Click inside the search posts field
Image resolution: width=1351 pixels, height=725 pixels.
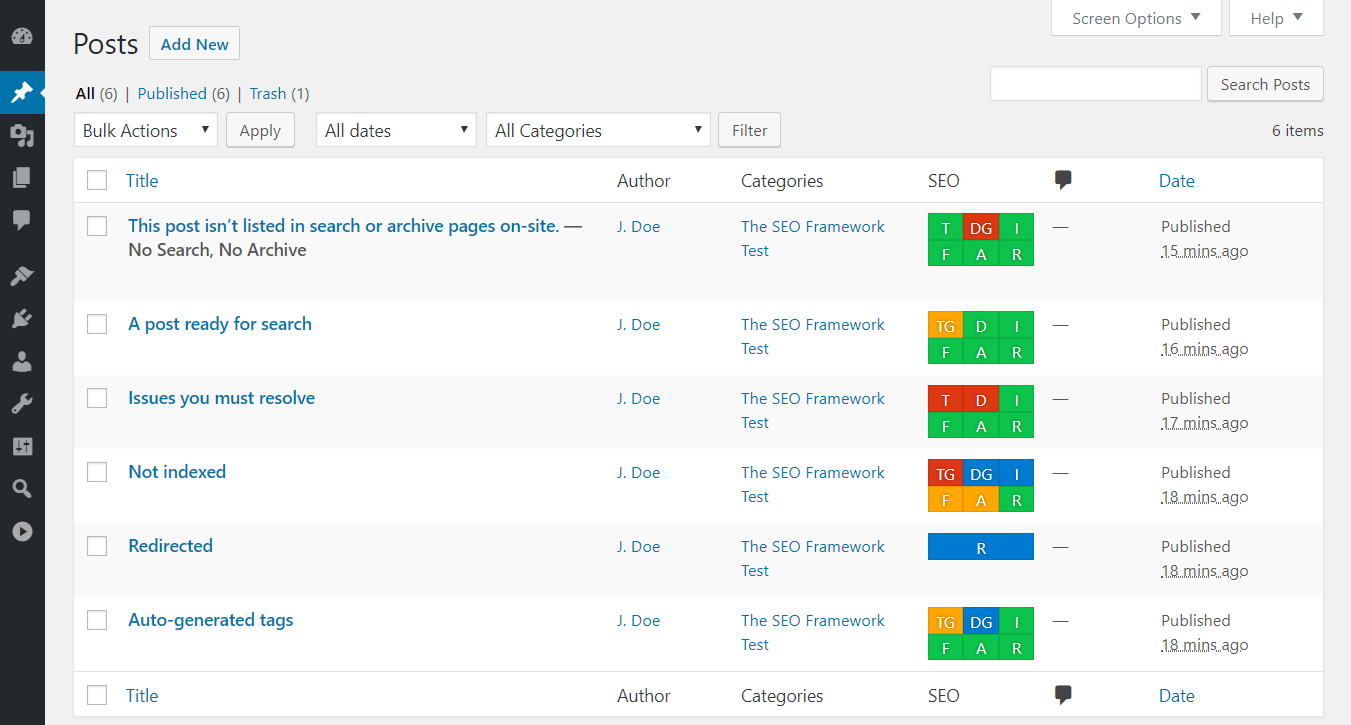[x=1095, y=83]
